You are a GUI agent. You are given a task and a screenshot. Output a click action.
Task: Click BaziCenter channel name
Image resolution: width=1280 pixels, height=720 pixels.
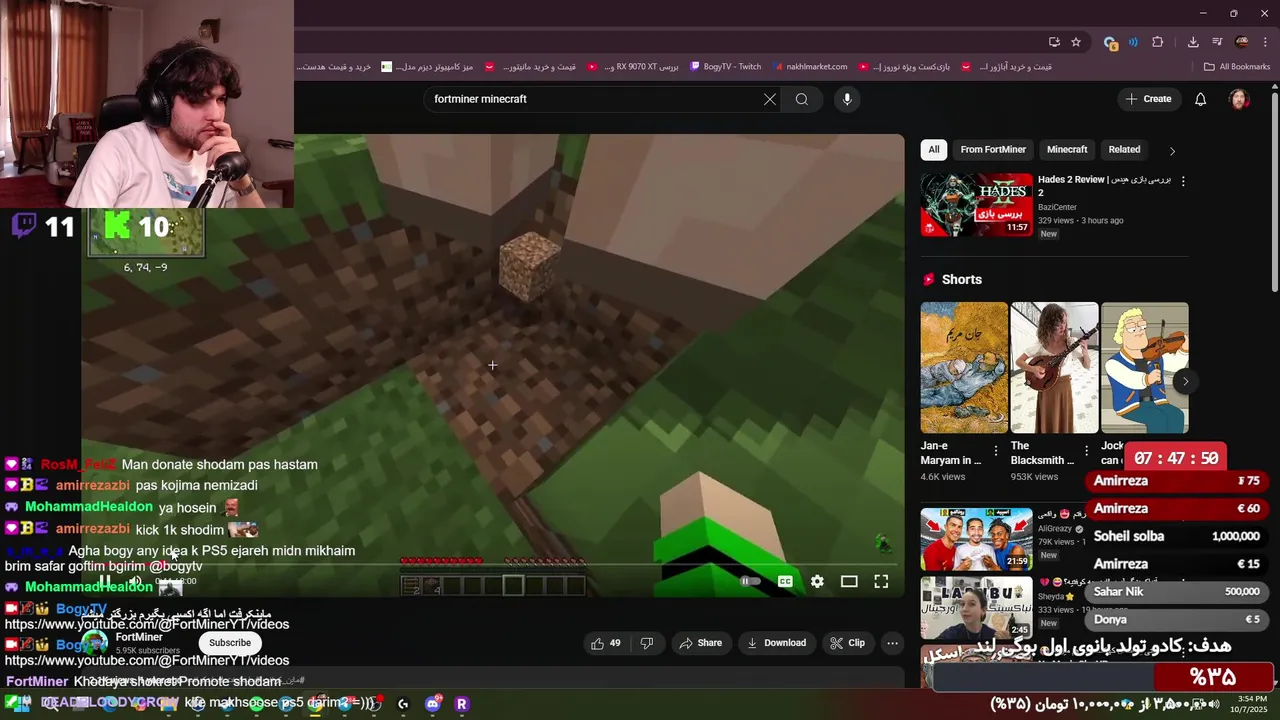(x=1057, y=207)
